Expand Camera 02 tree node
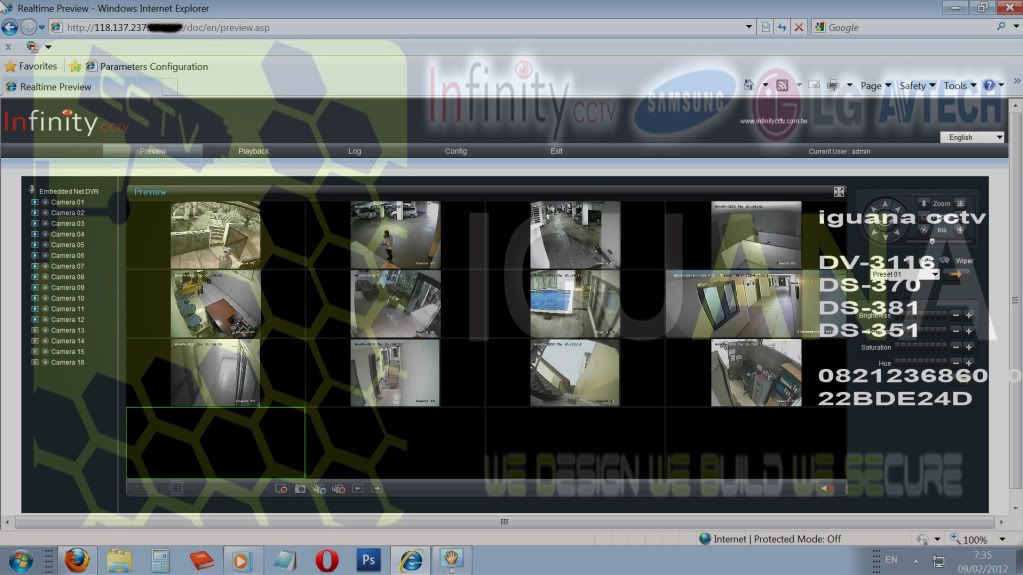Image resolution: width=1023 pixels, height=575 pixels. pos(35,213)
